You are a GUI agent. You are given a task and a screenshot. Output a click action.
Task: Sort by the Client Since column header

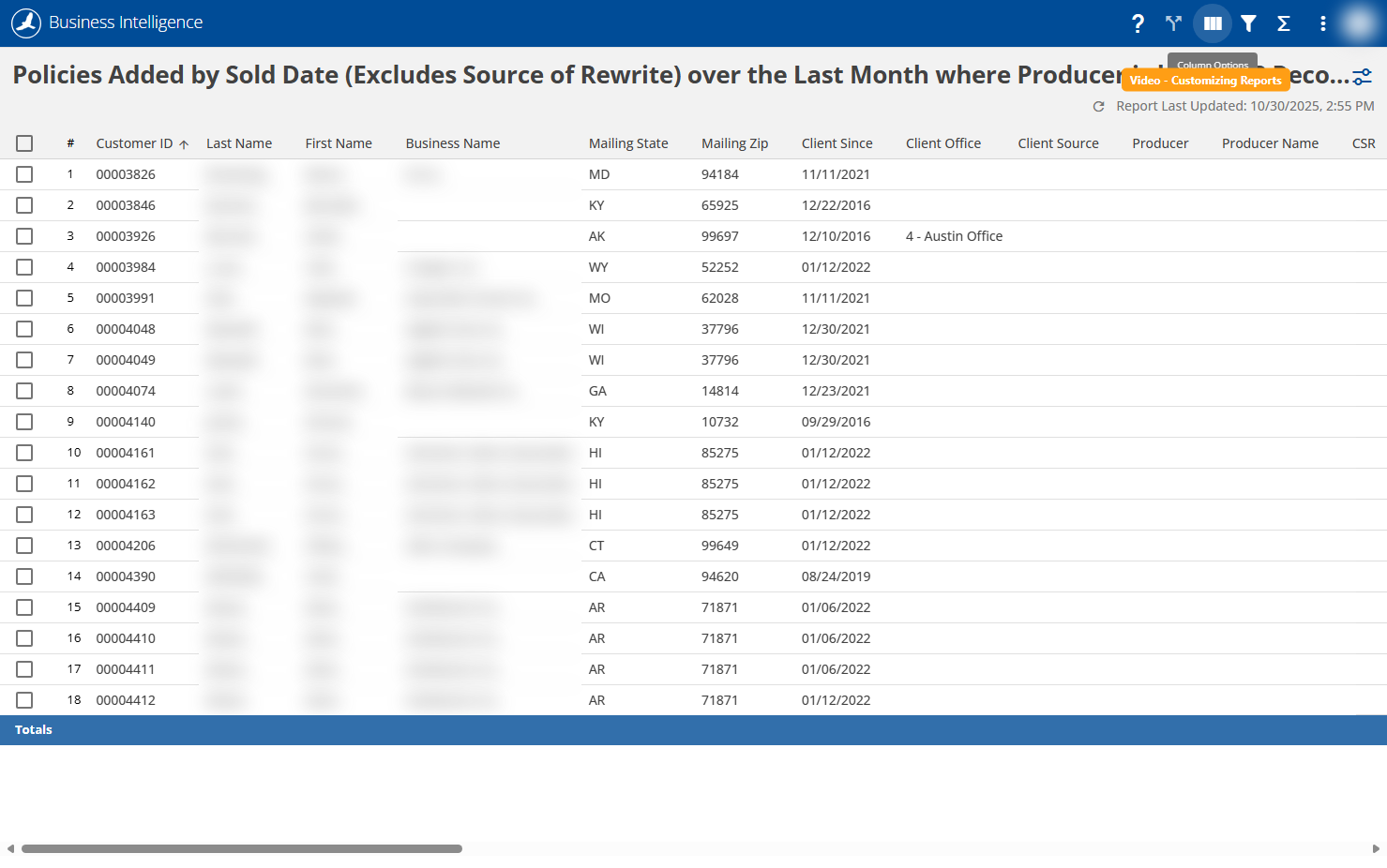tap(837, 143)
